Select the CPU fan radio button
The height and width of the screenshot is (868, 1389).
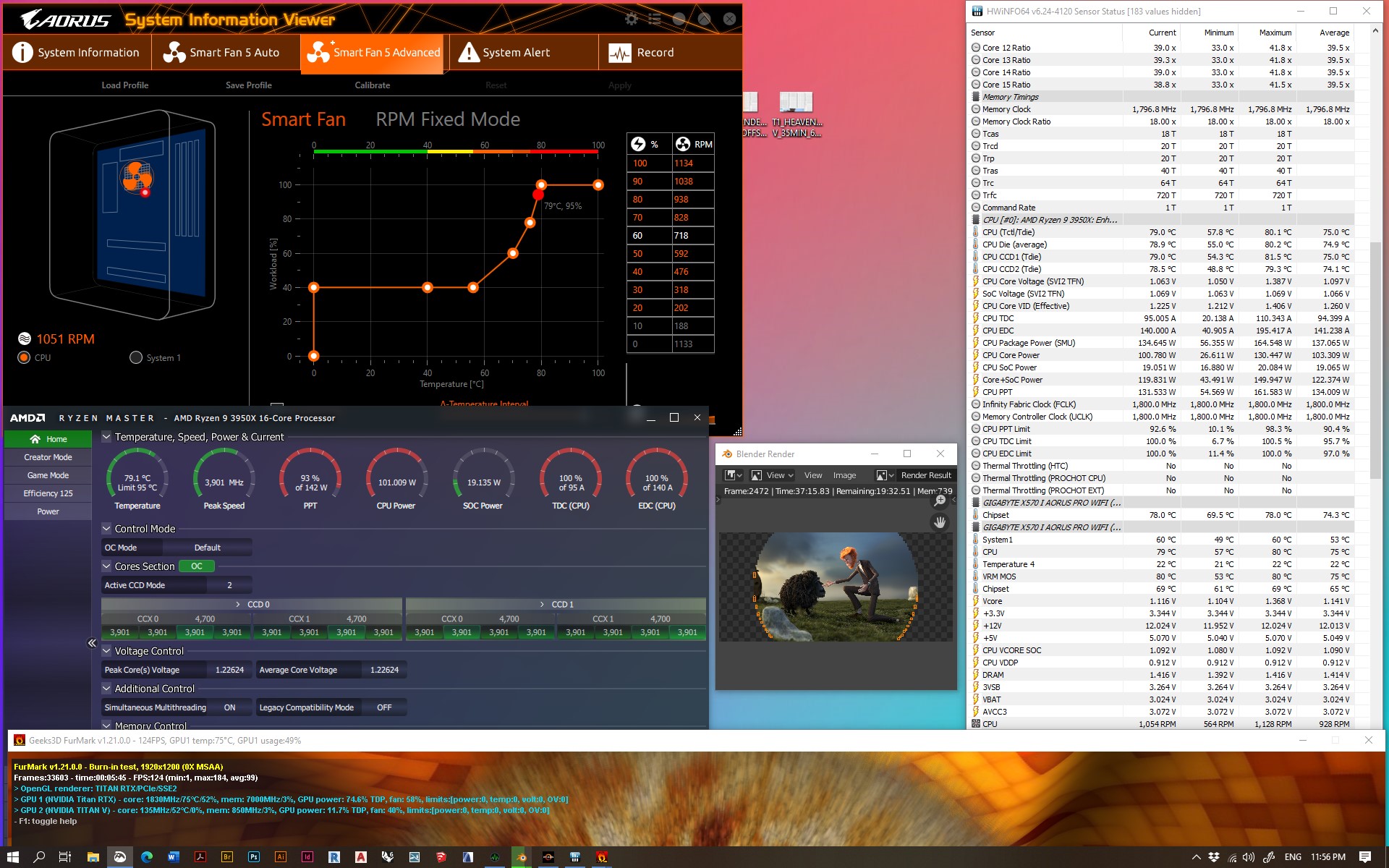(25, 357)
